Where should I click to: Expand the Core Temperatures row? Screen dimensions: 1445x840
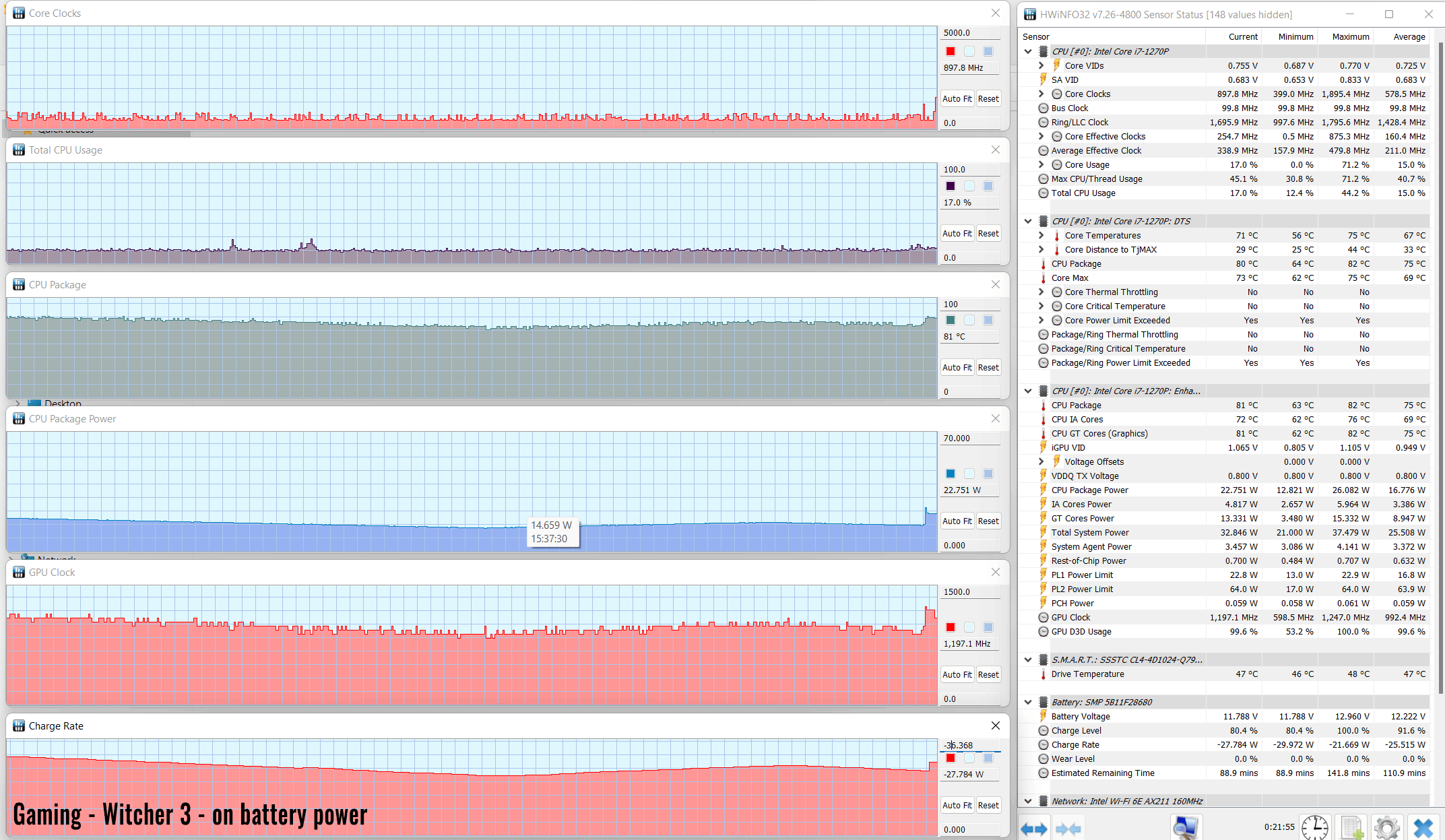1041,235
